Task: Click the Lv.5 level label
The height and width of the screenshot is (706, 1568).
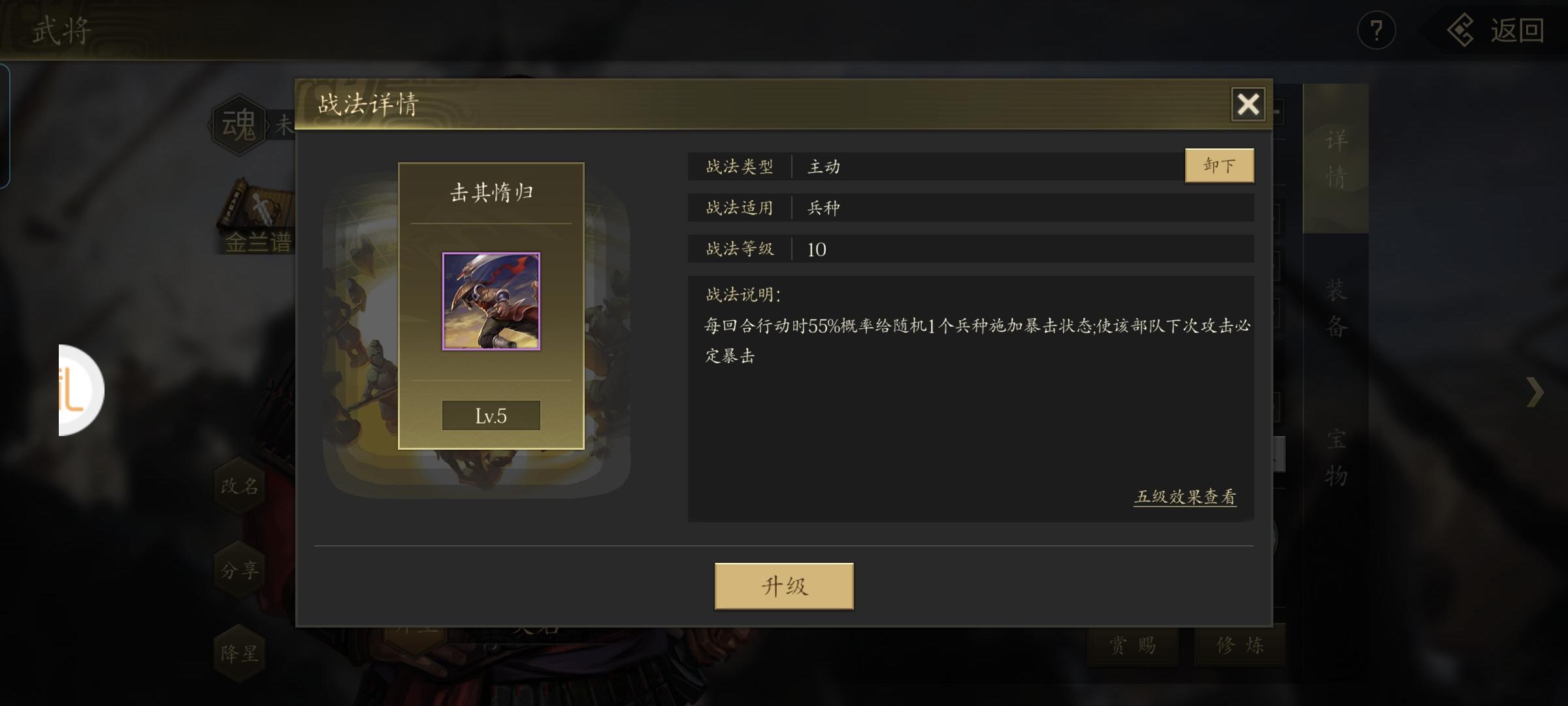Action: [491, 416]
